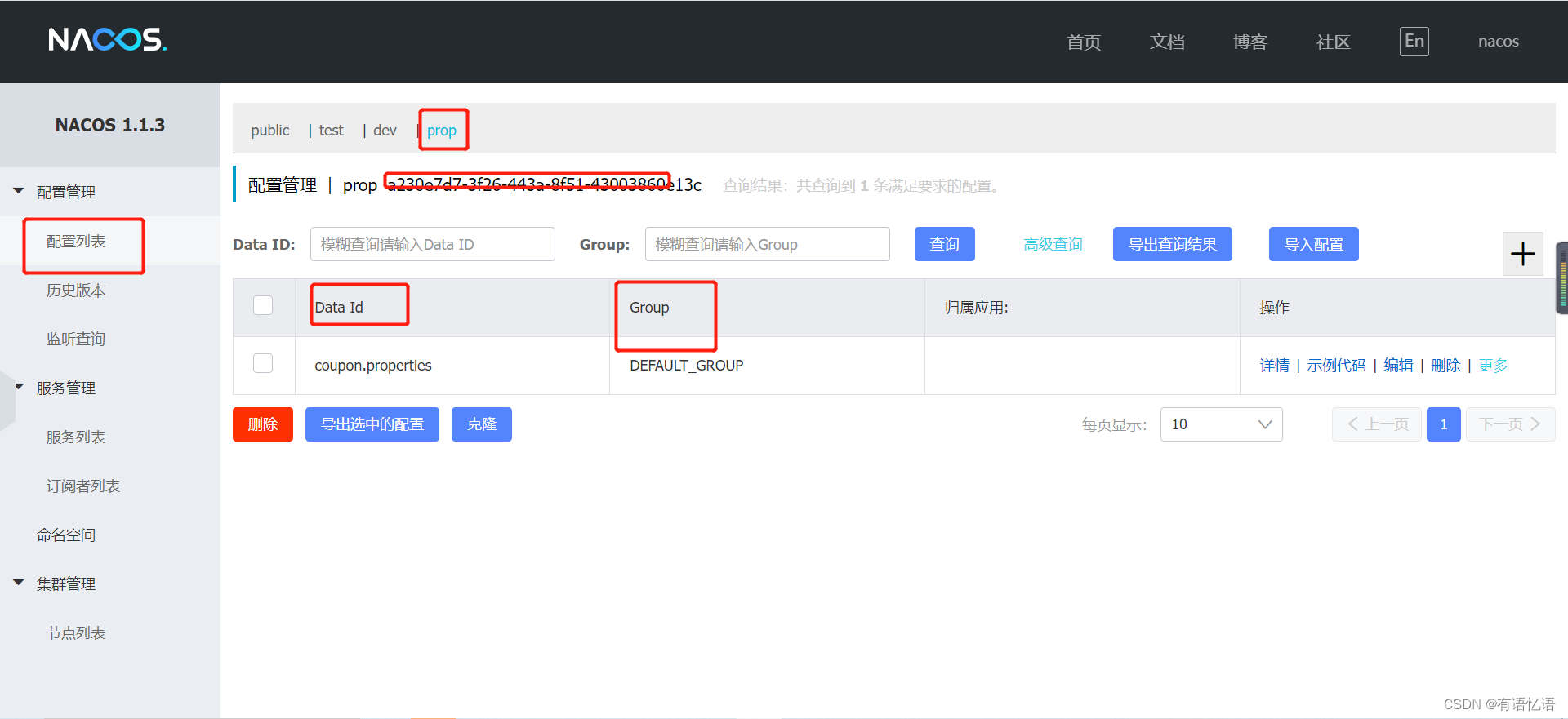Image resolution: width=1568 pixels, height=719 pixels.
Task: Switch to the public namespace tab
Action: point(270,131)
